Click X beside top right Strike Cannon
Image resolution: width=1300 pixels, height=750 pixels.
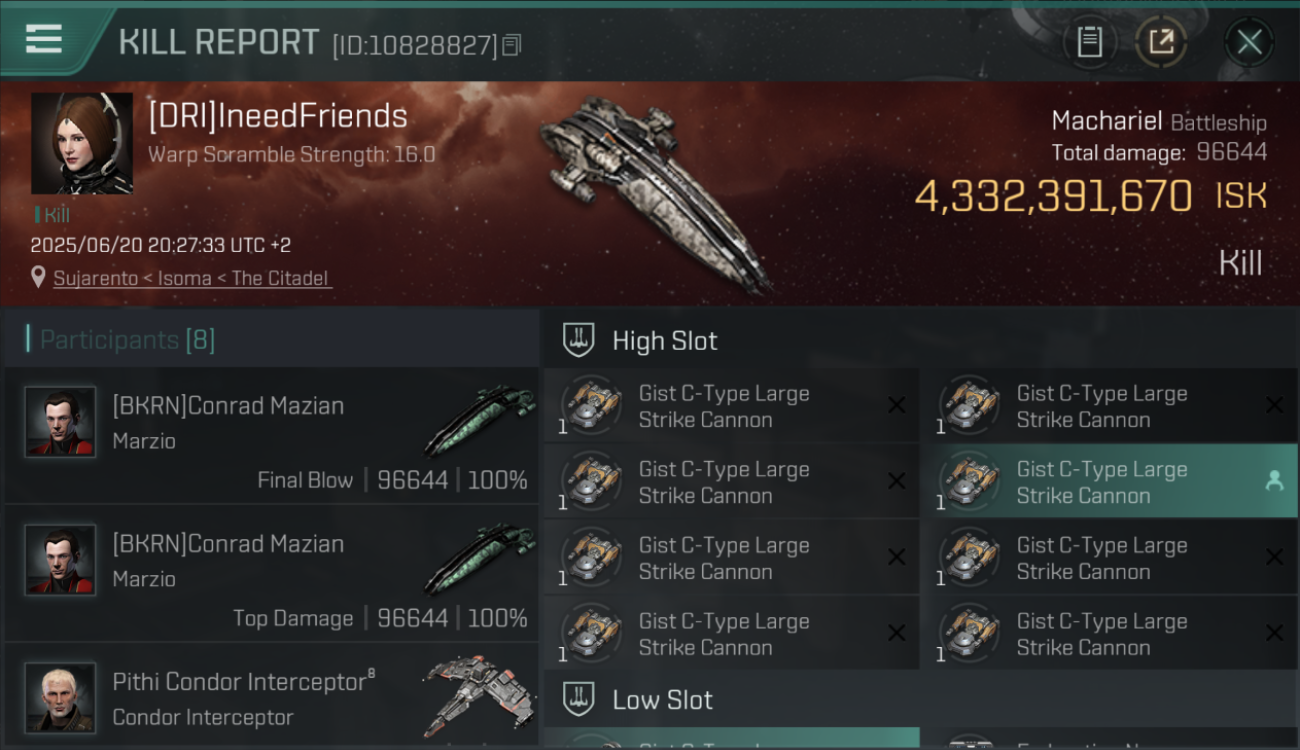(x=1274, y=405)
